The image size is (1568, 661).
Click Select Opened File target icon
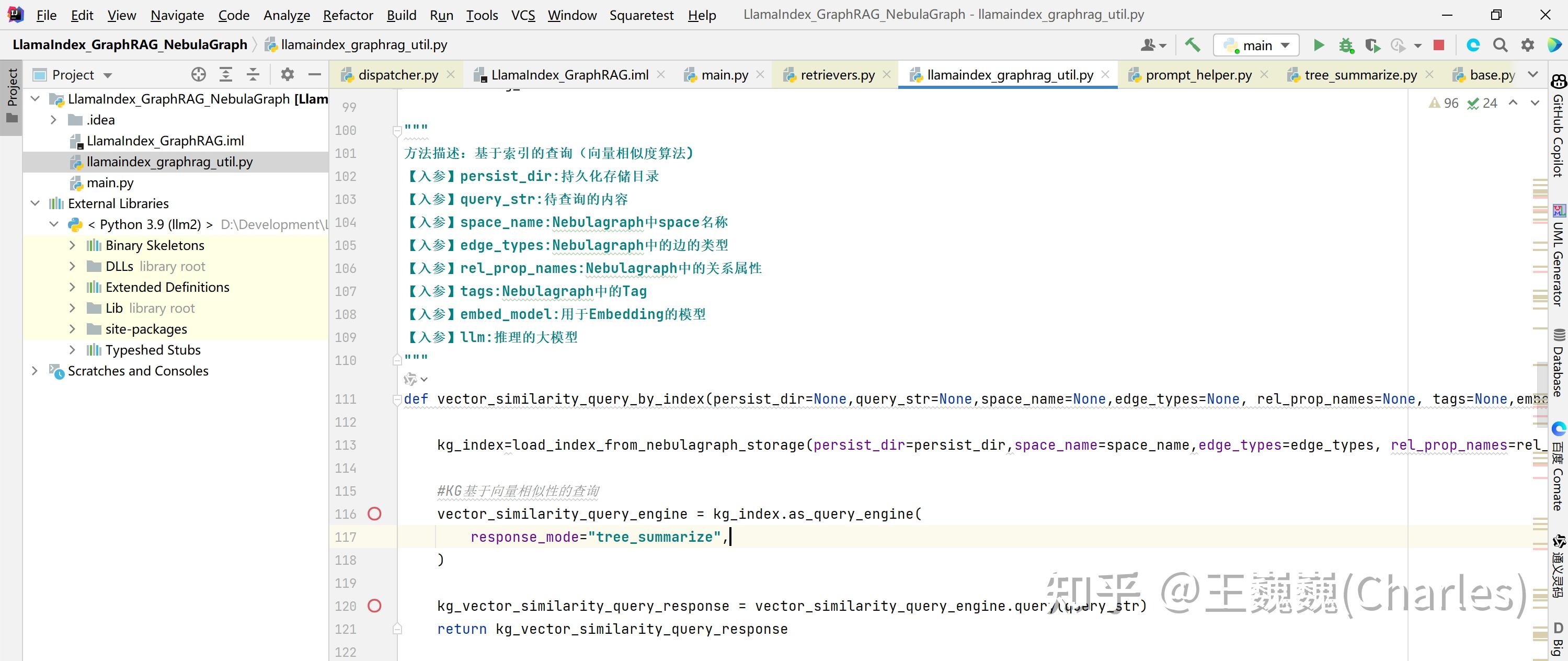[x=199, y=75]
